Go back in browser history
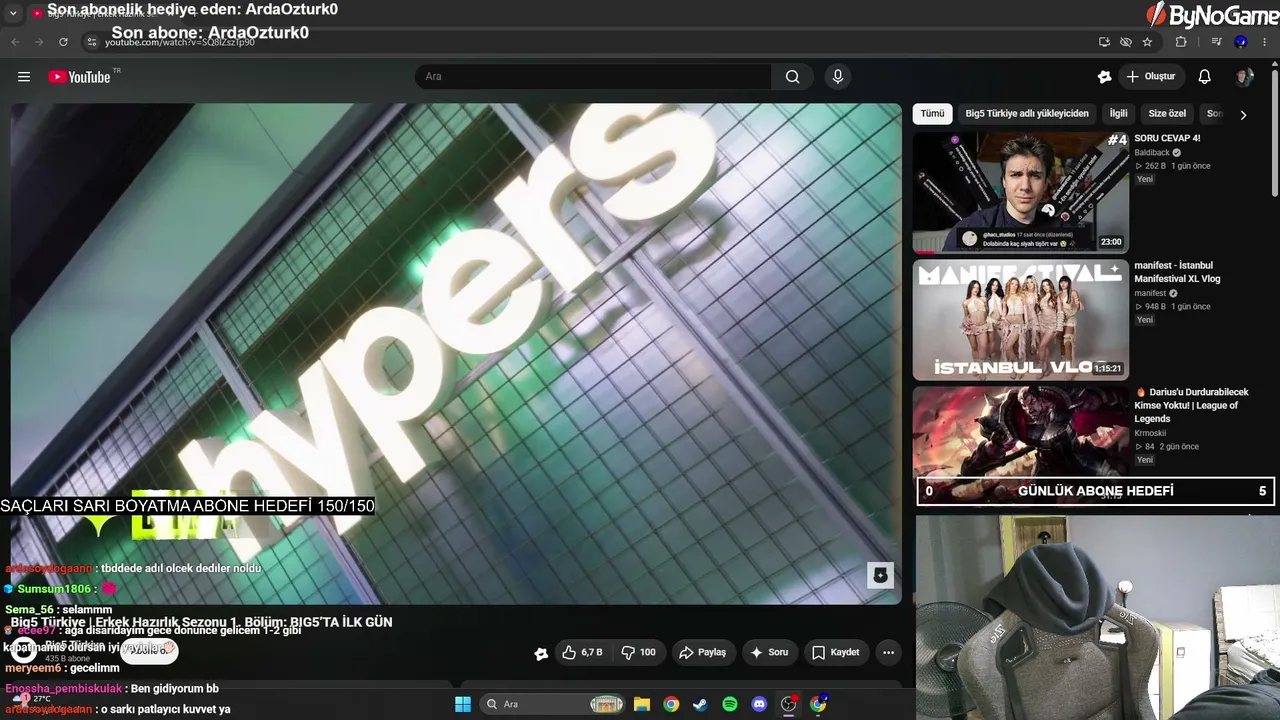This screenshot has height=720, width=1280. pyautogui.click(x=15, y=42)
